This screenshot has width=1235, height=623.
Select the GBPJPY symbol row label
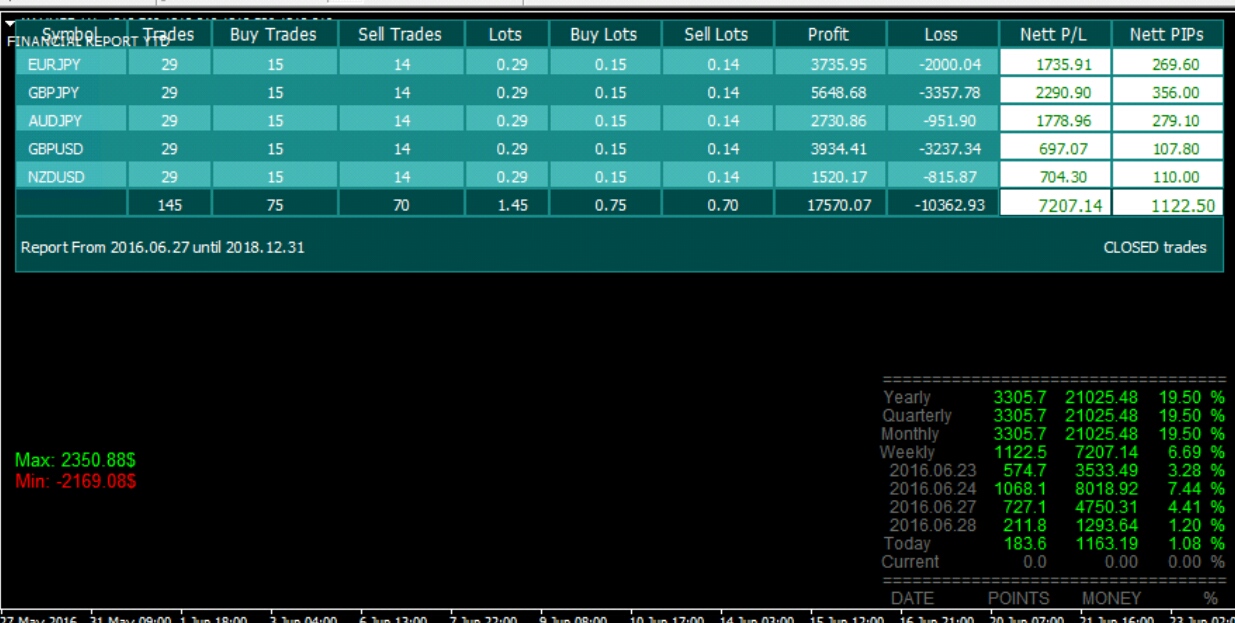(55, 92)
